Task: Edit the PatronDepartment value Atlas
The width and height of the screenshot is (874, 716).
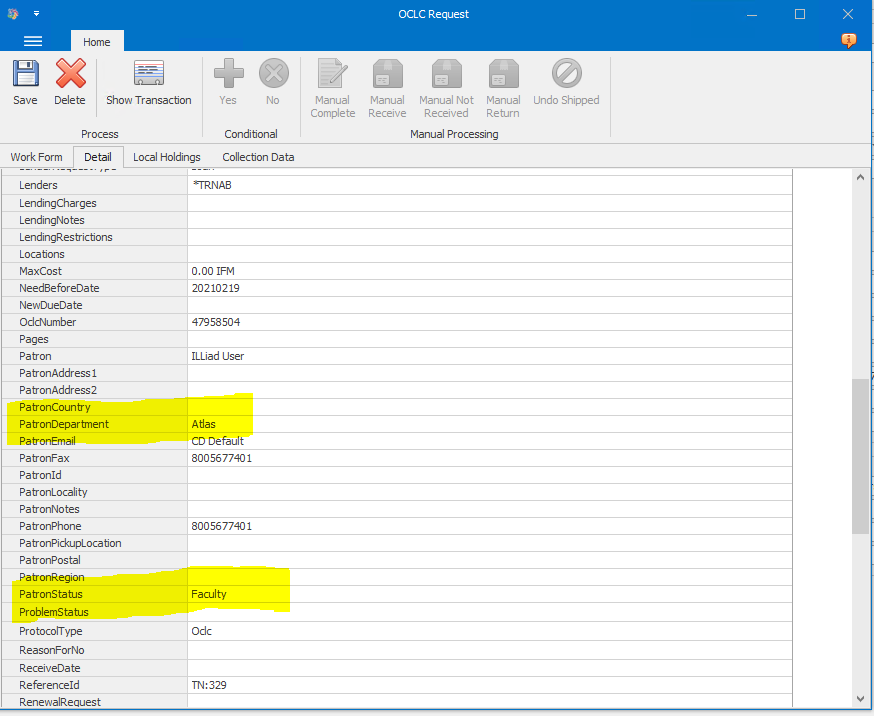Action: click(203, 423)
